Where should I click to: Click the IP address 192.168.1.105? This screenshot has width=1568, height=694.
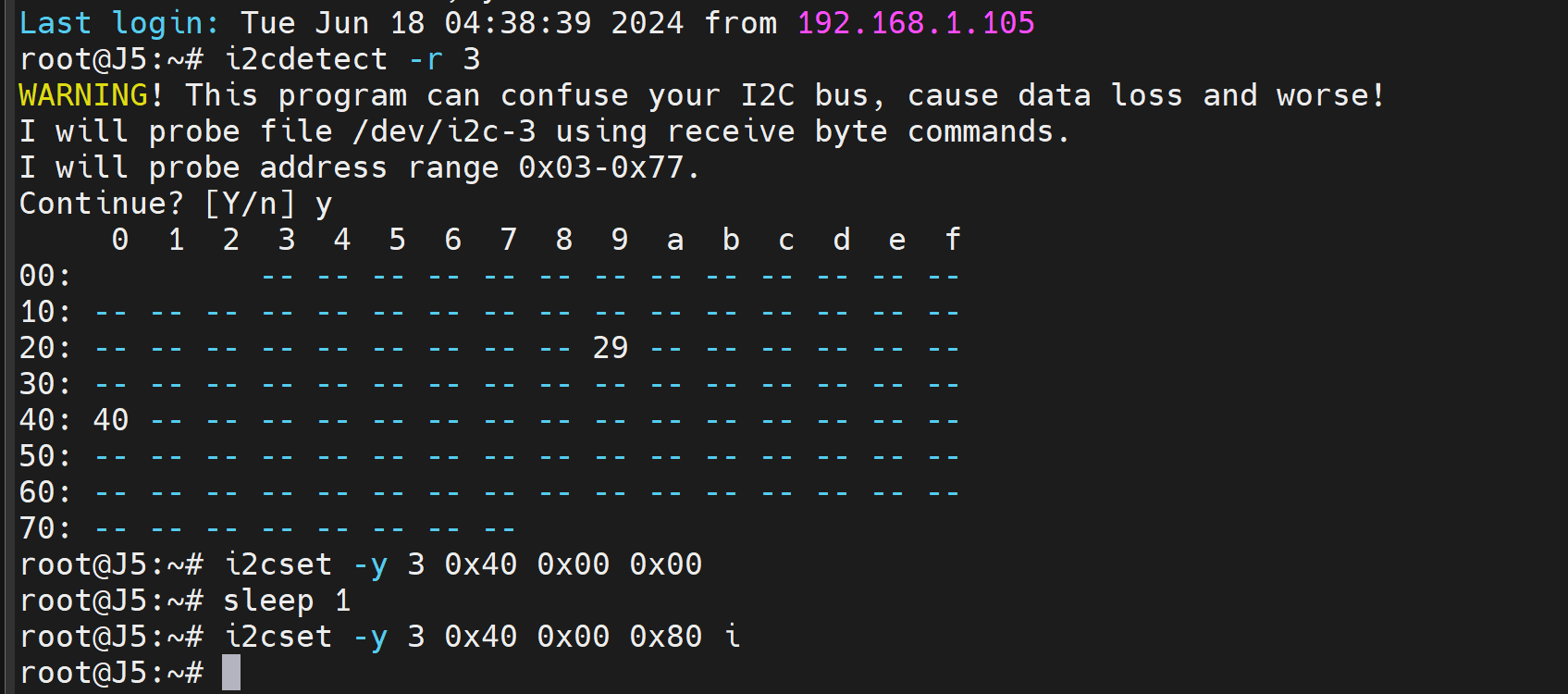(x=915, y=22)
